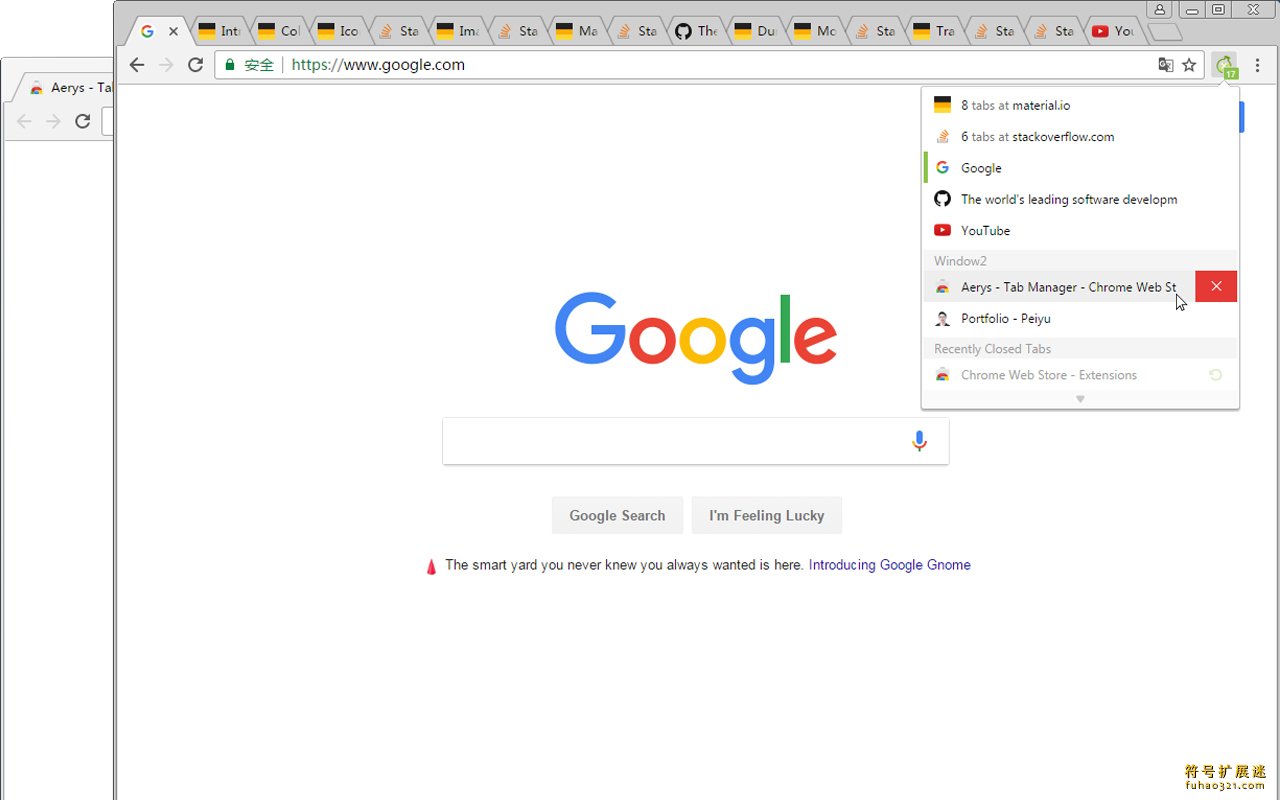Viewport: 1280px width, 800px height.
Task: Click the red gnome hat icon
Action: [x=432, y=567]
